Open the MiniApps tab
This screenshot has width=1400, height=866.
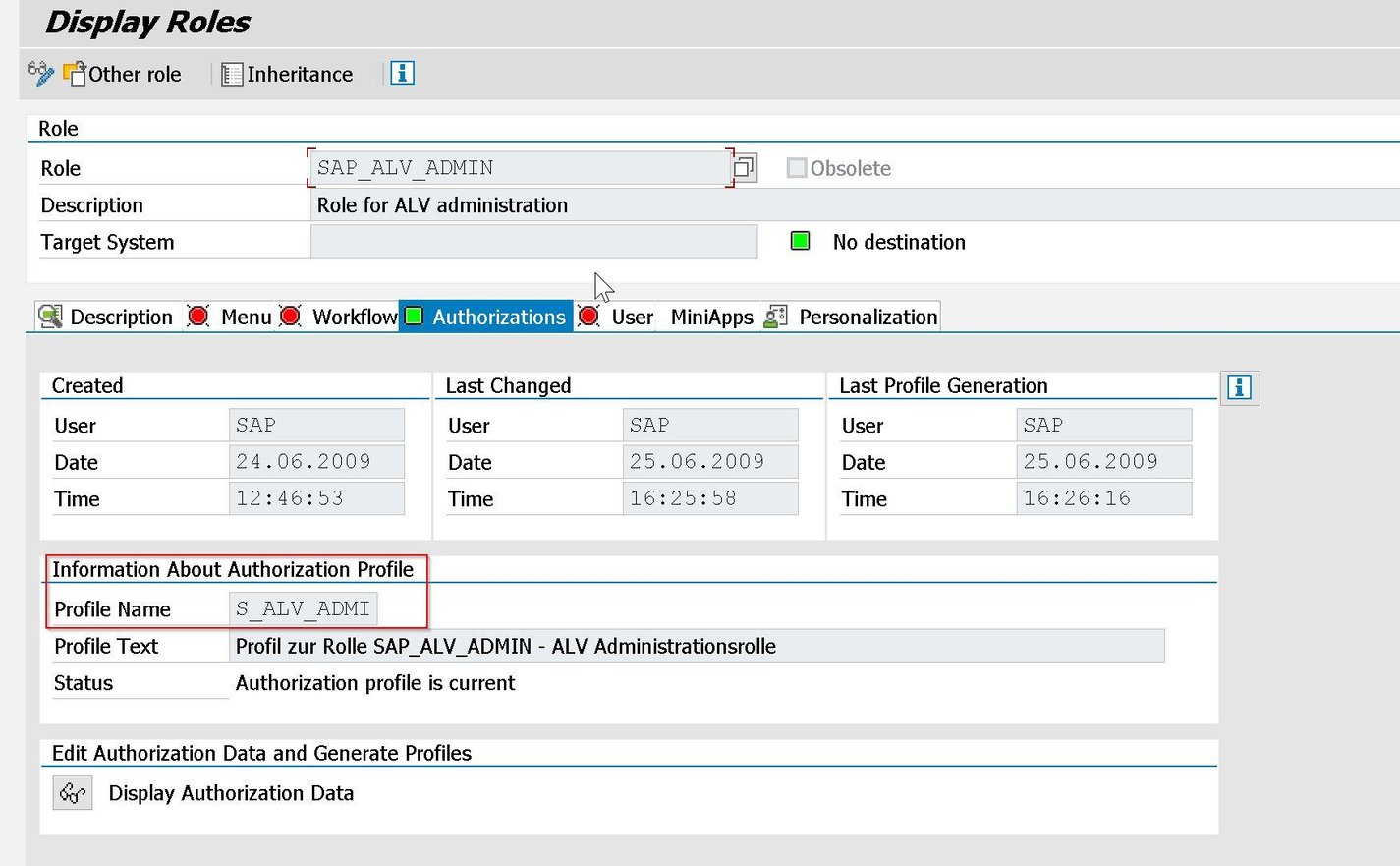(x=710, y=316)
